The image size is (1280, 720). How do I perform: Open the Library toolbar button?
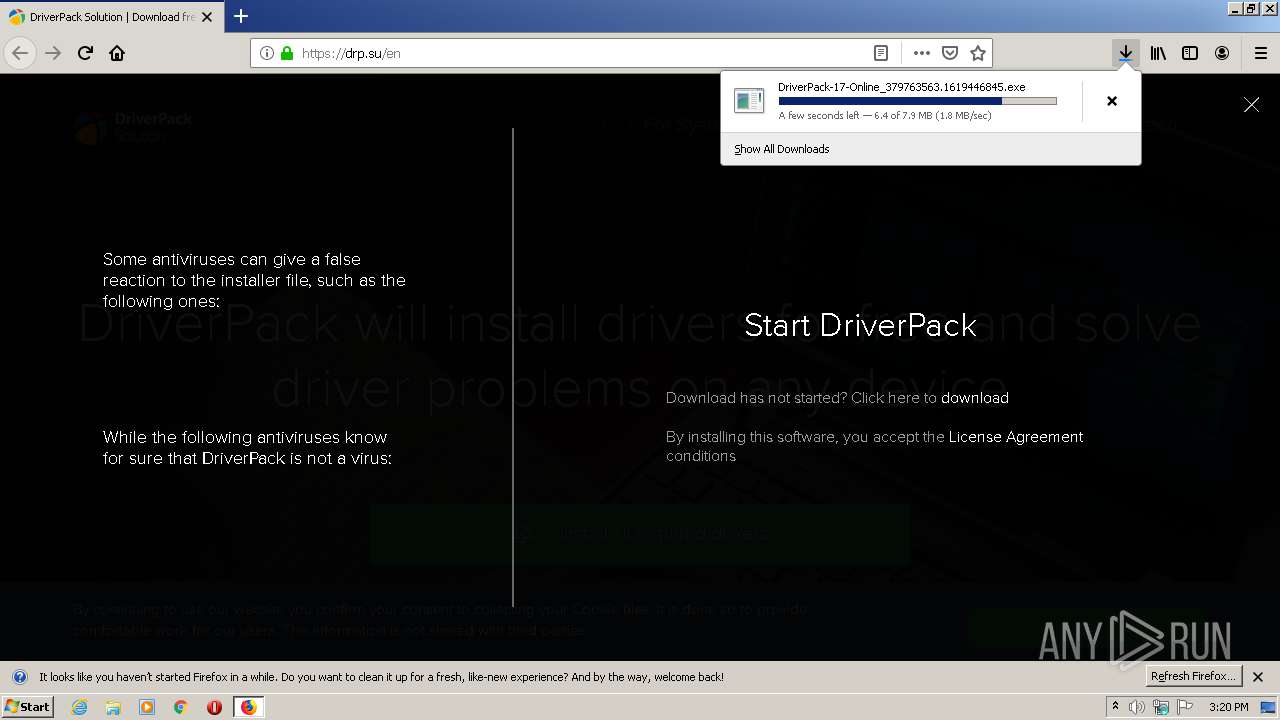(x=1158, y=53)
